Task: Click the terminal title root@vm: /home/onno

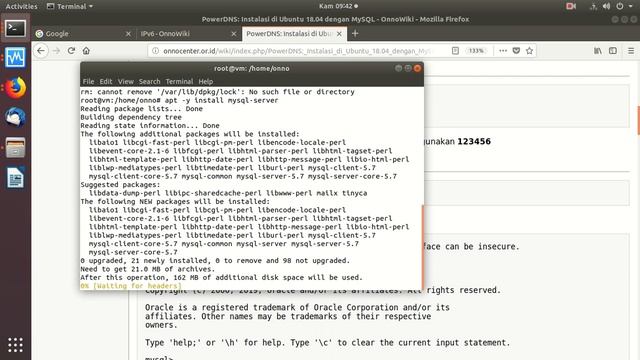Action: (252, 68)
